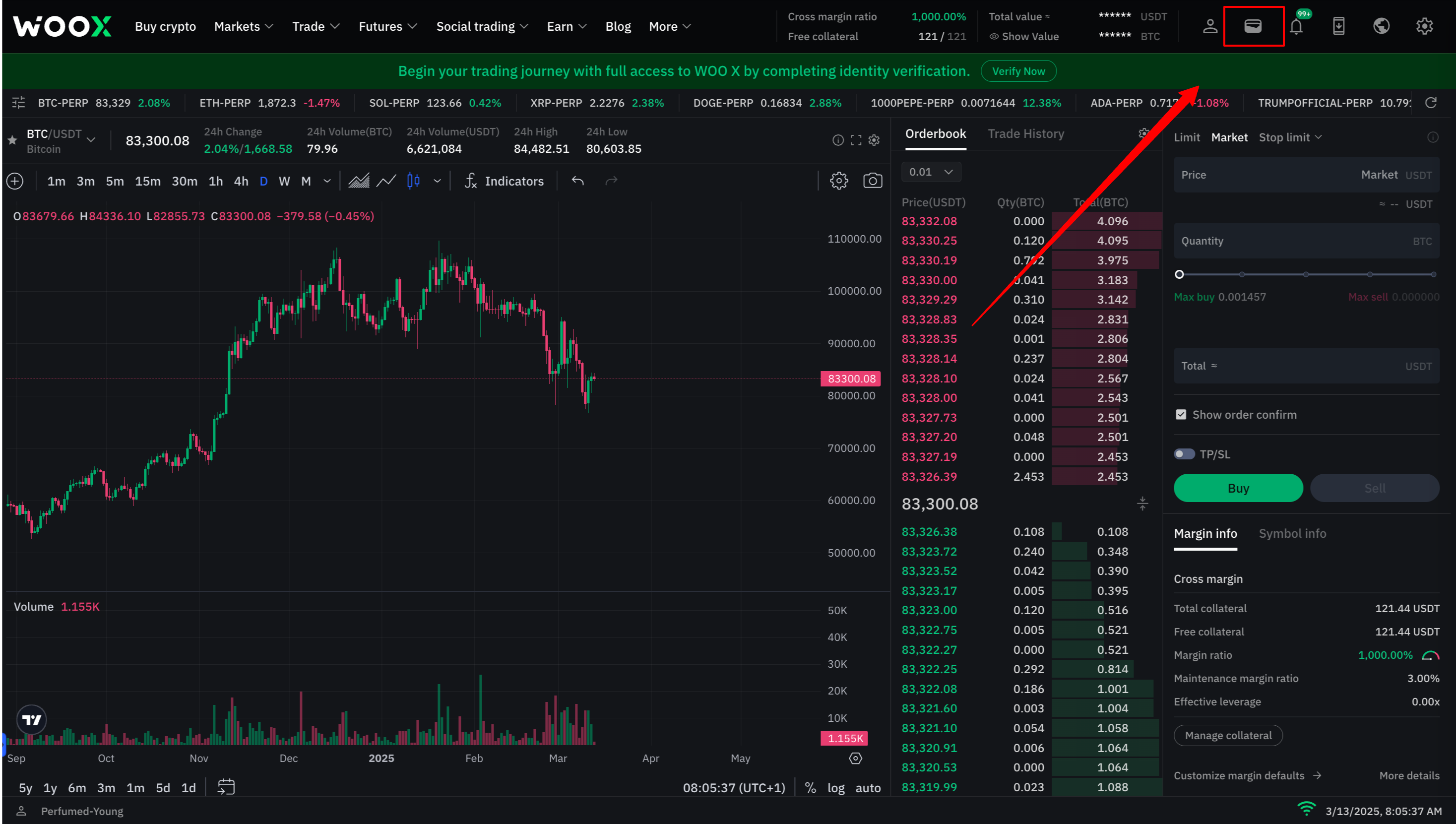Open order form info icon

point(1432,137)
